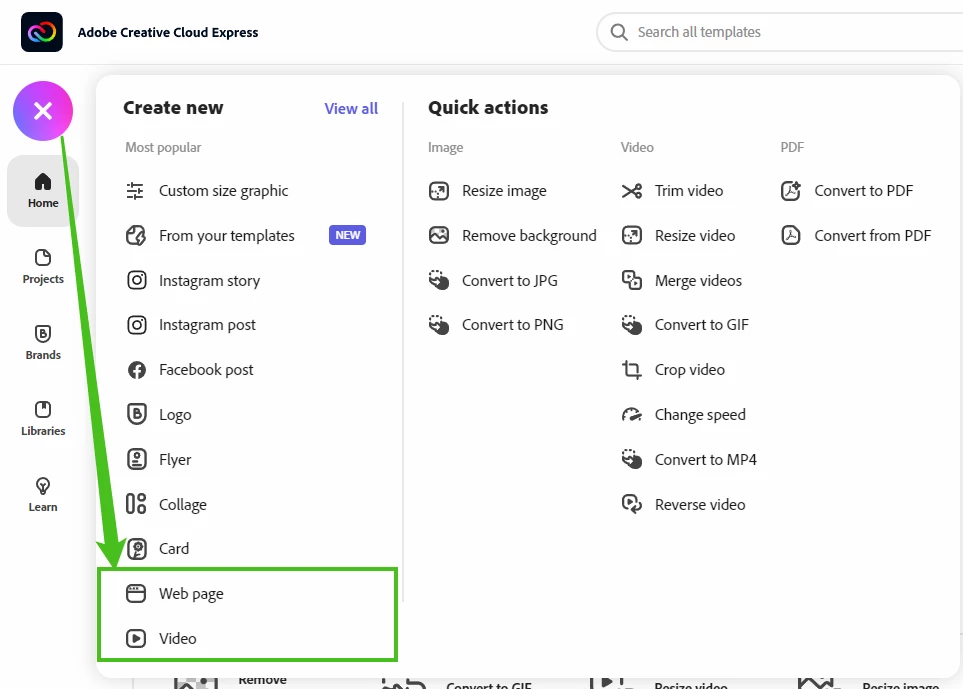This screenshot has height=689, width=963.
Task: Start the Remove background quick action
Action: [x=529, y=236]
